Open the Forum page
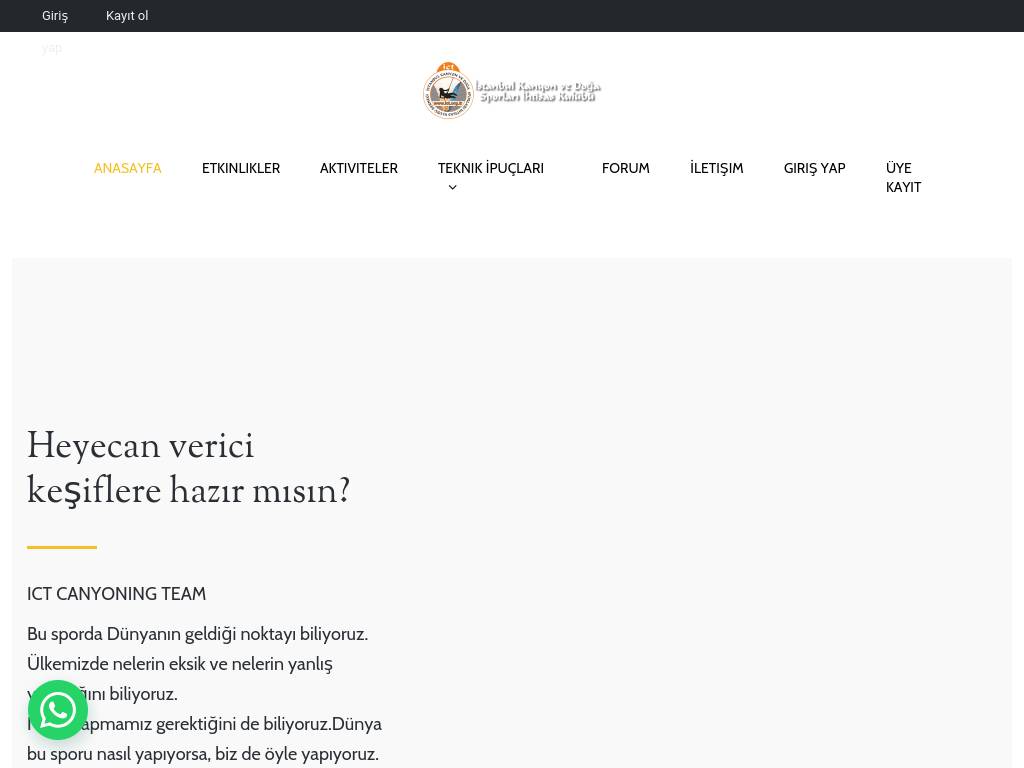Screen dimensions: 1024x768 pos(625,168)
